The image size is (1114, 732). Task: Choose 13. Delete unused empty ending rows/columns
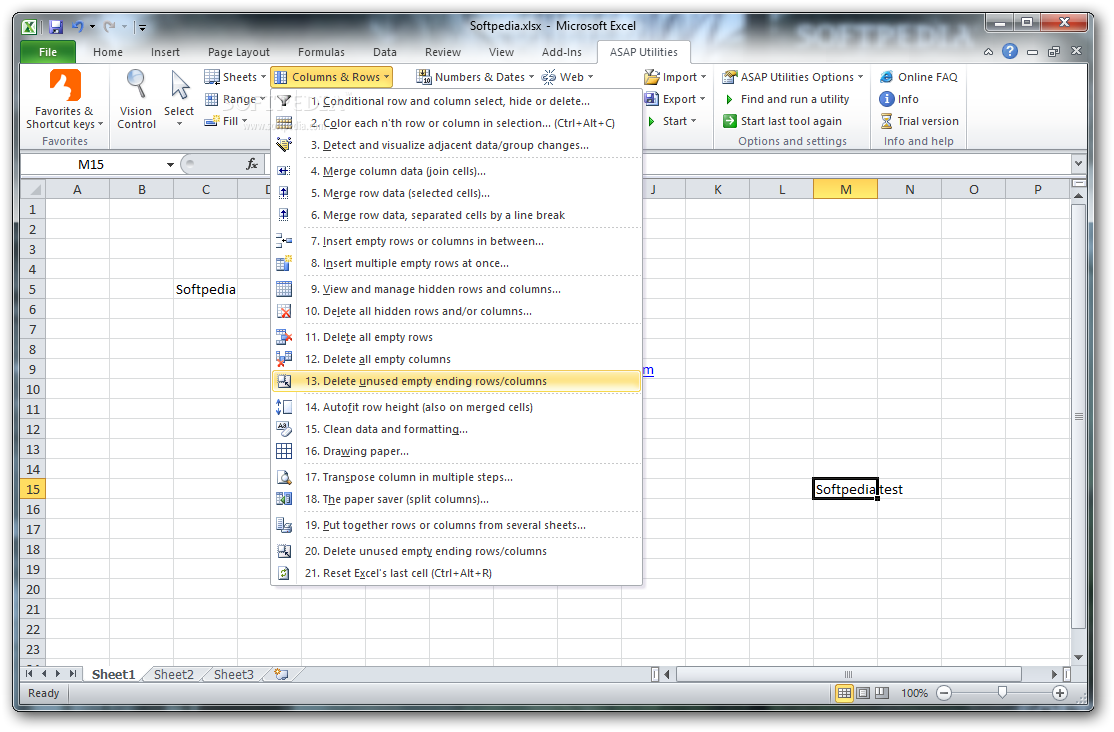point(457,381)
